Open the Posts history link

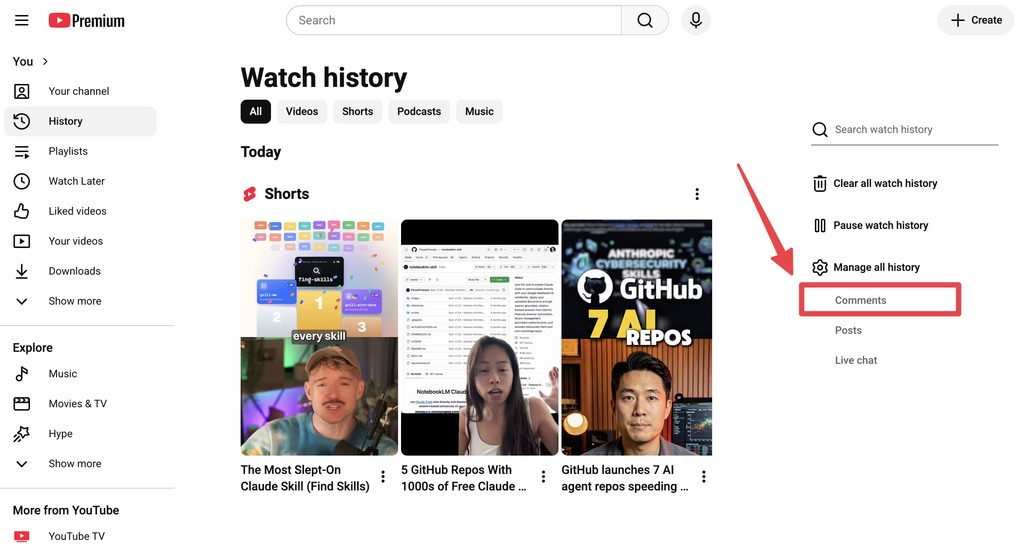(848, 330)
